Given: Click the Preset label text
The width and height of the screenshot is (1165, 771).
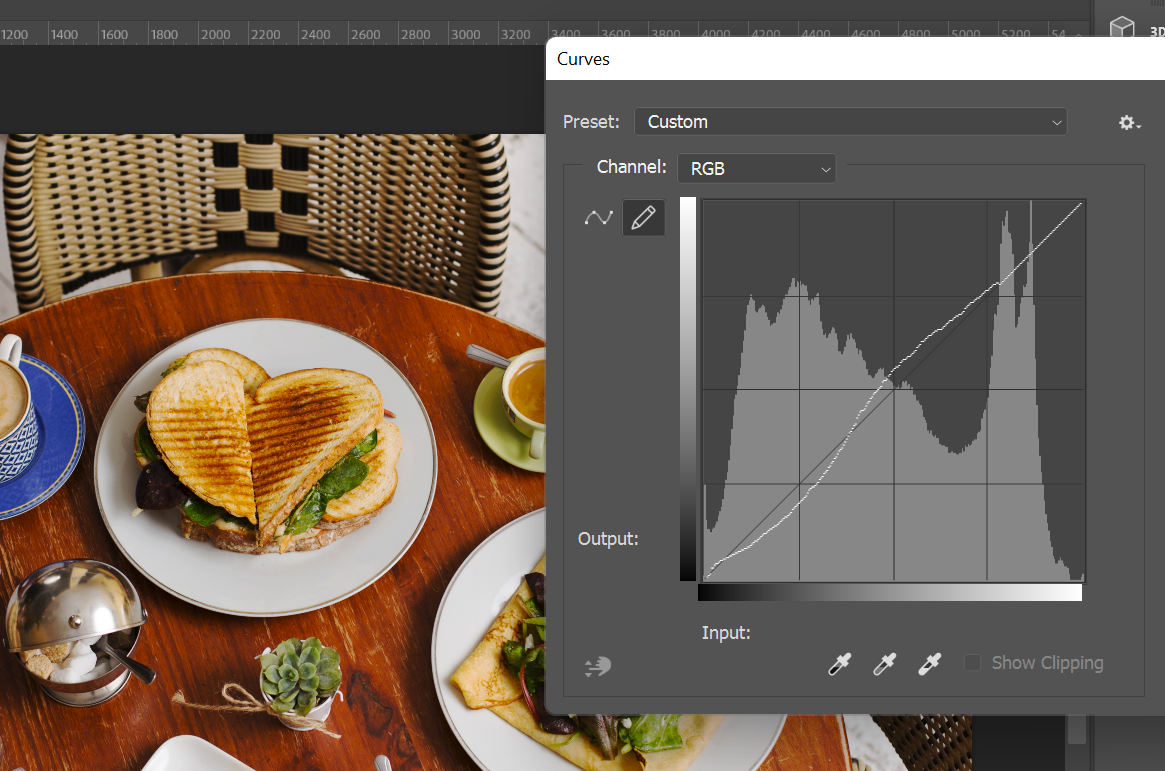Looking at the screenshot, I should 591,122.
